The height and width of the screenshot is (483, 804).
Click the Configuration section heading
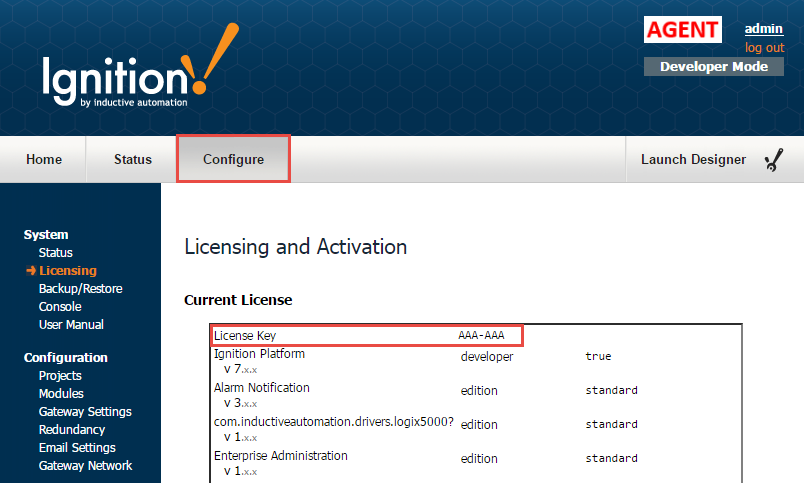tap(66, 358)
